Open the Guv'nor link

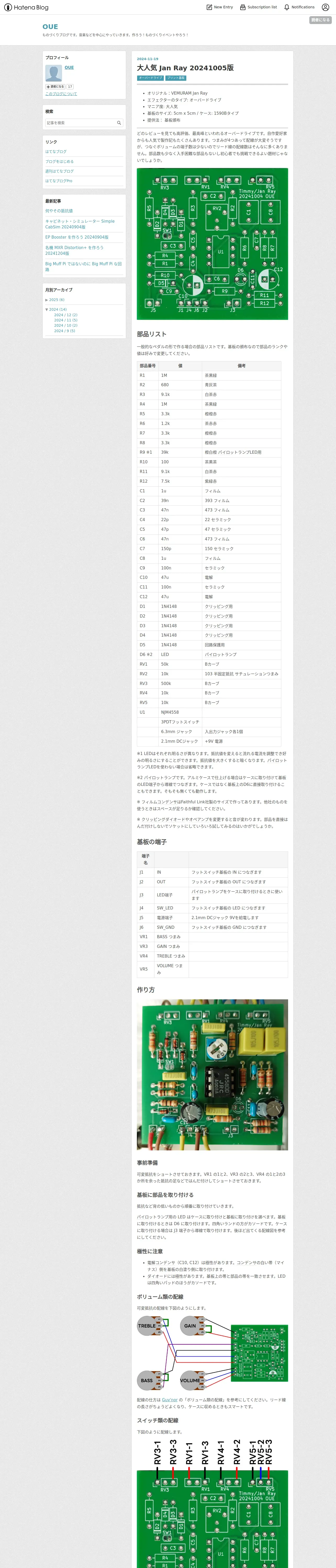(170, 1399)
